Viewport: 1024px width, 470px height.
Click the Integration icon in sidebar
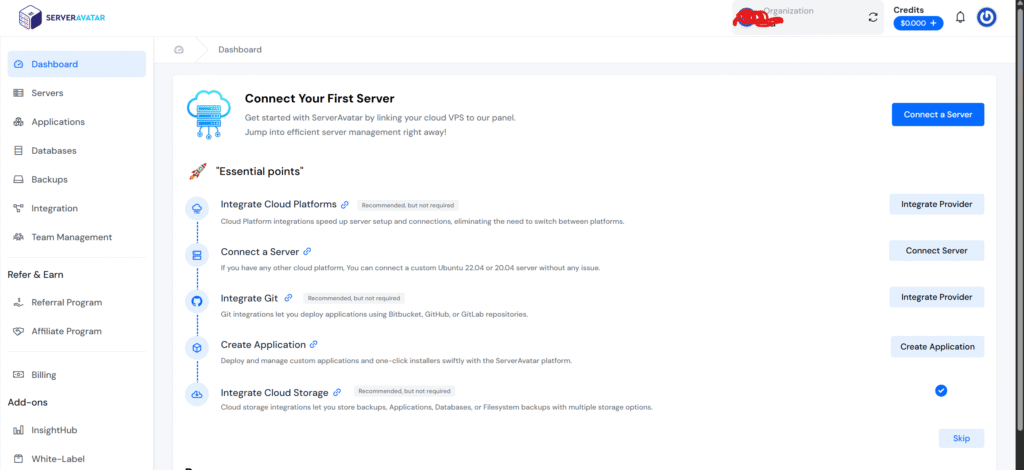[18, 208]
